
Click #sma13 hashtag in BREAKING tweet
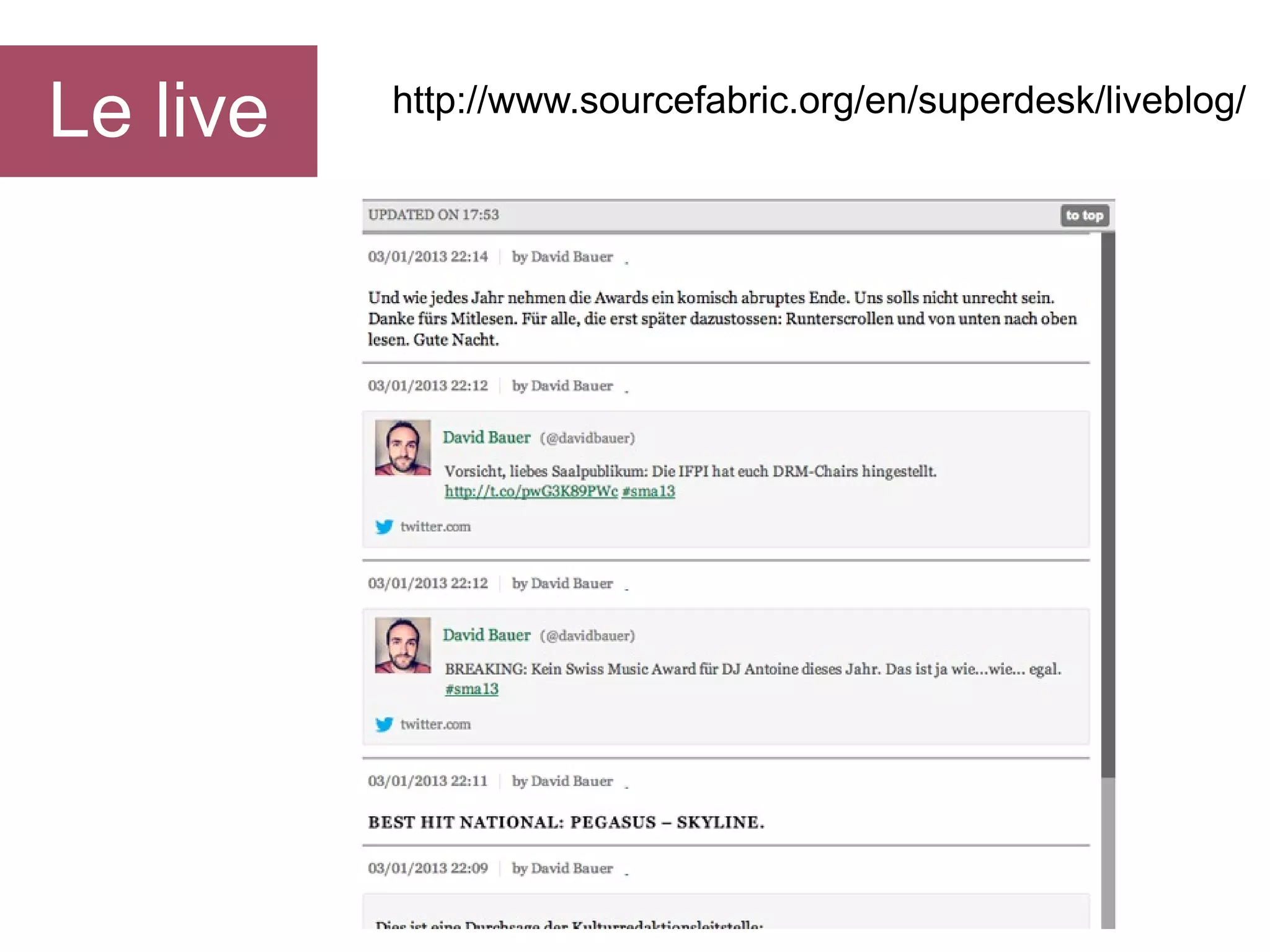[471, 689]
